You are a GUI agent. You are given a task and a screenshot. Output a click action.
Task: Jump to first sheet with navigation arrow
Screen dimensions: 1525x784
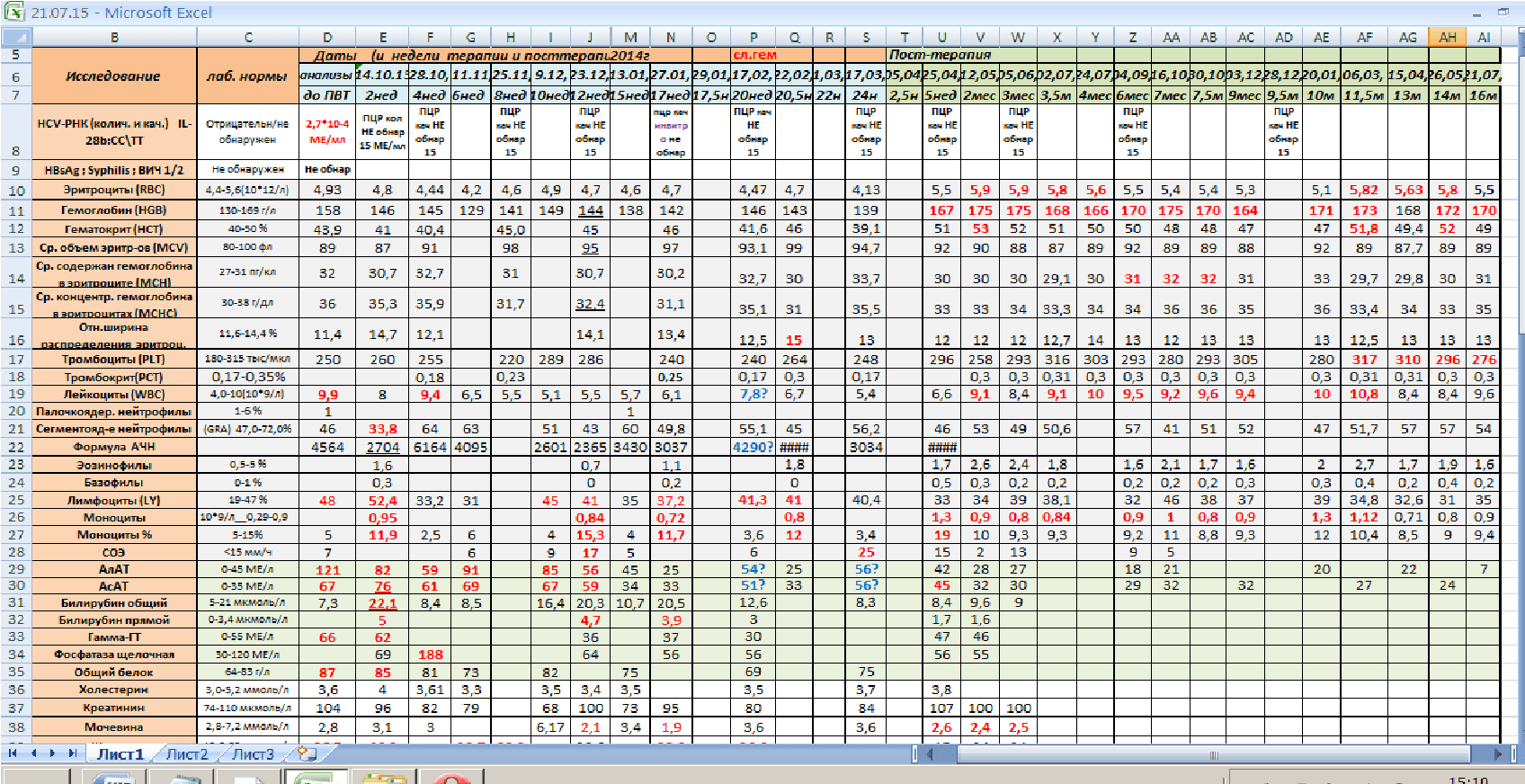pos(13,753)
